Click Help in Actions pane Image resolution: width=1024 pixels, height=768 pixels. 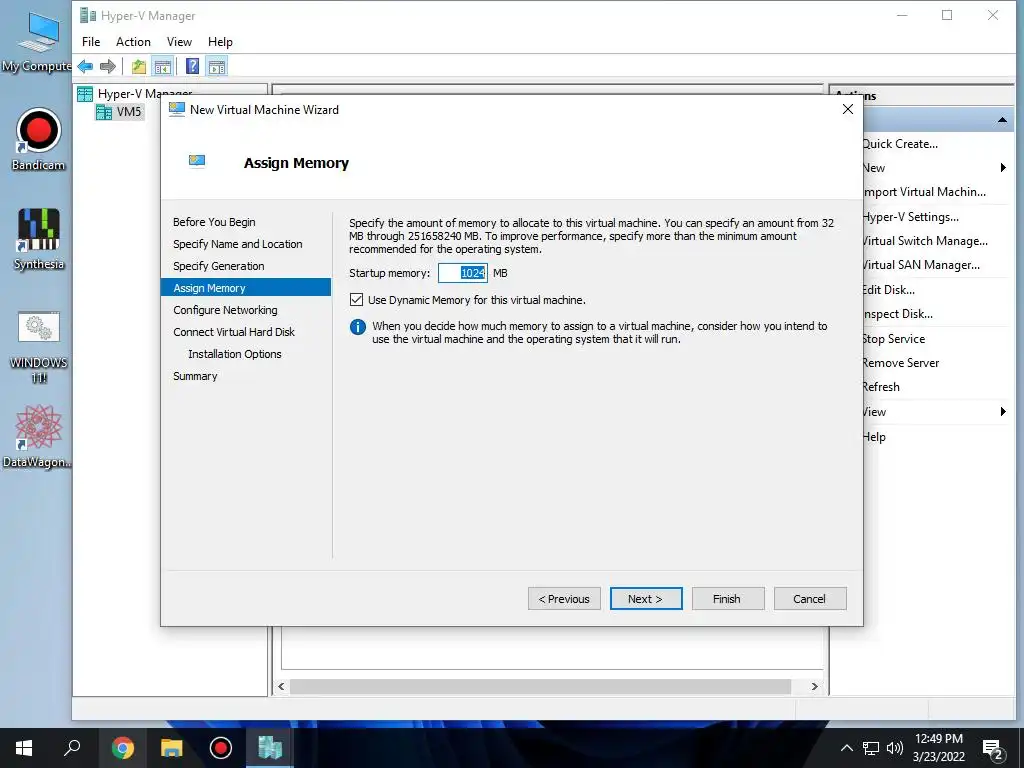pos(874,437)
